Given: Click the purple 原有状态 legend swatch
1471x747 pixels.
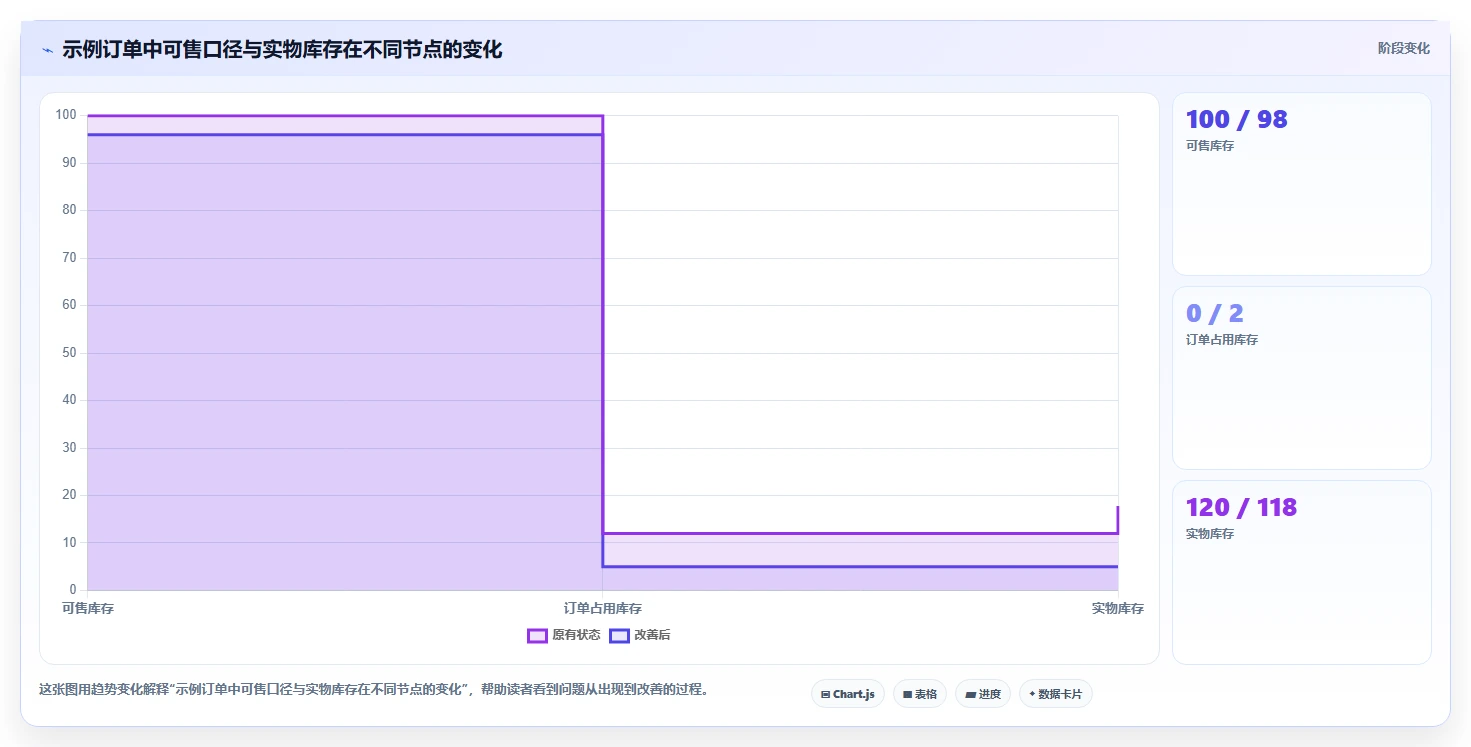Looking at the screenshot, I should (x=537, y=635).
